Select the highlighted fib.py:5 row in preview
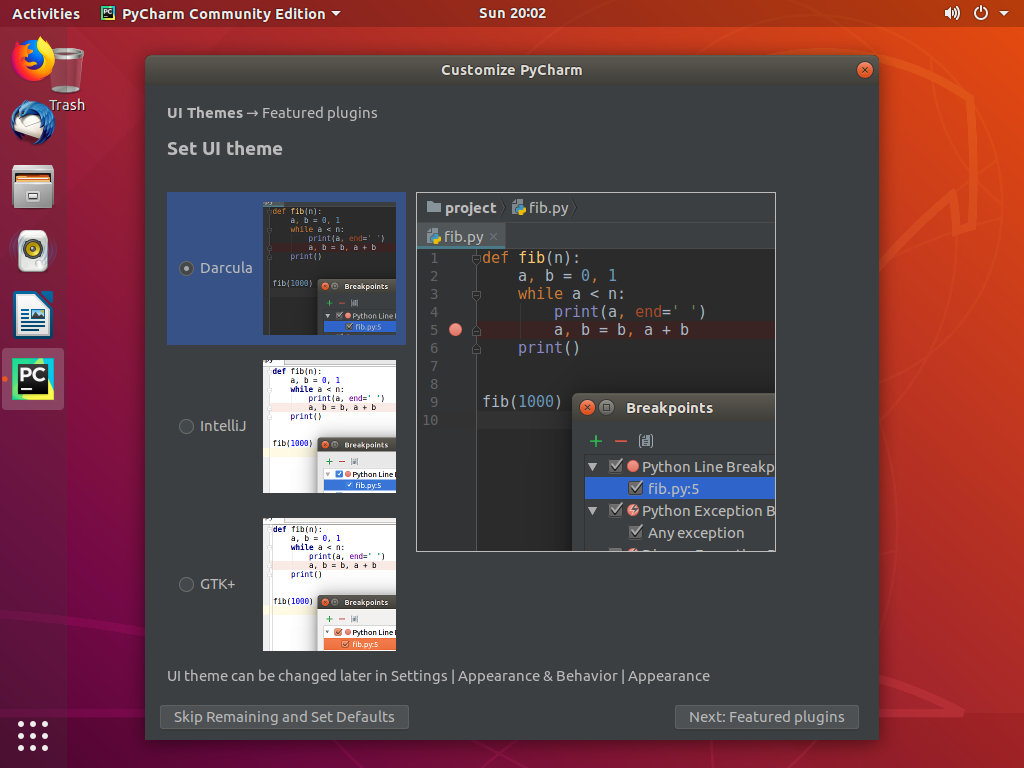This screenshot has height=768, width=1024. (679, 488)
